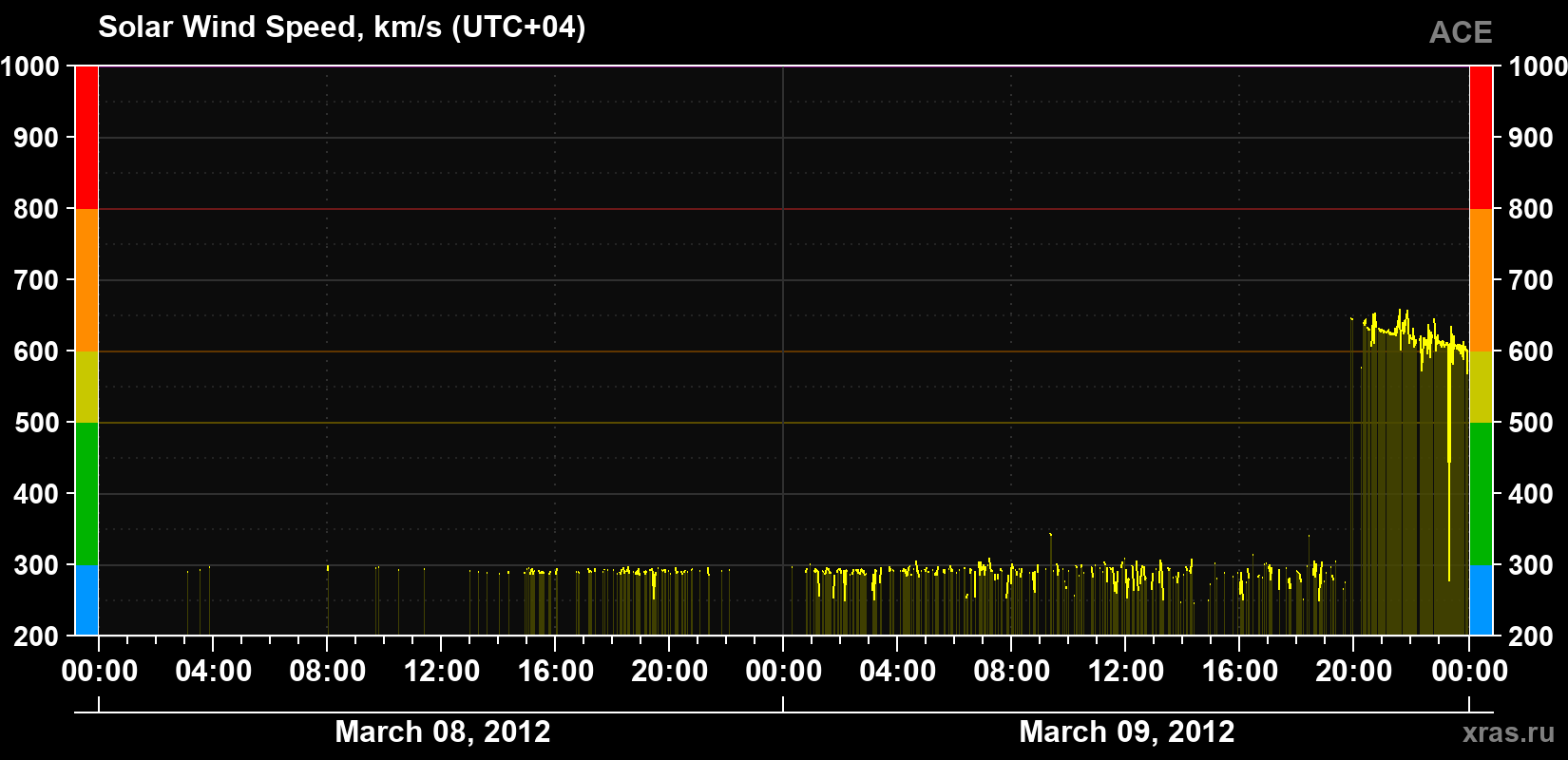Click the 600 label on right axis
The width and height of the screenshot is (1568, 760).
tap(1531, 351)
